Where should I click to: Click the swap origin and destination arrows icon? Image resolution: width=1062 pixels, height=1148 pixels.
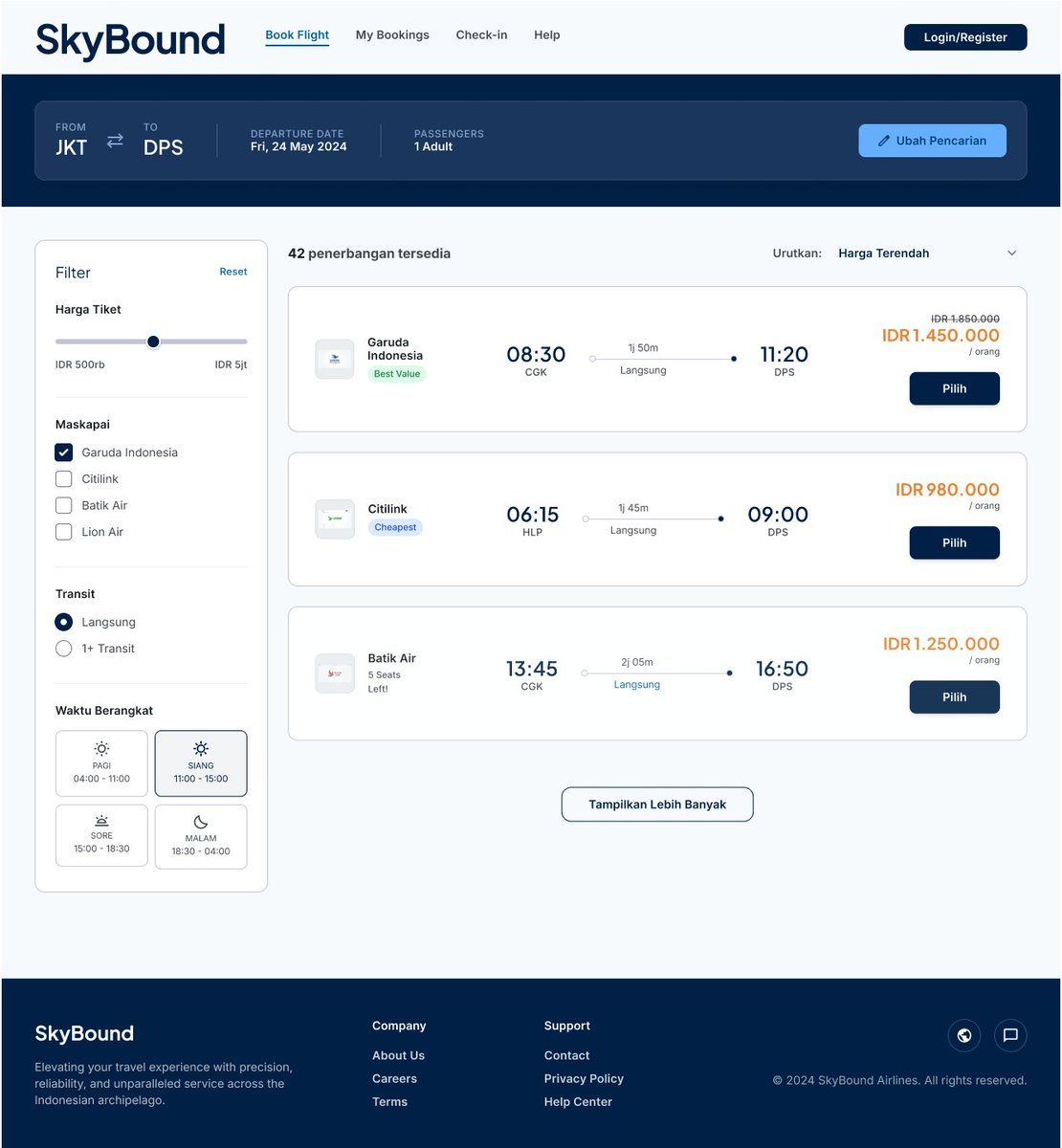tap(115, 141)
